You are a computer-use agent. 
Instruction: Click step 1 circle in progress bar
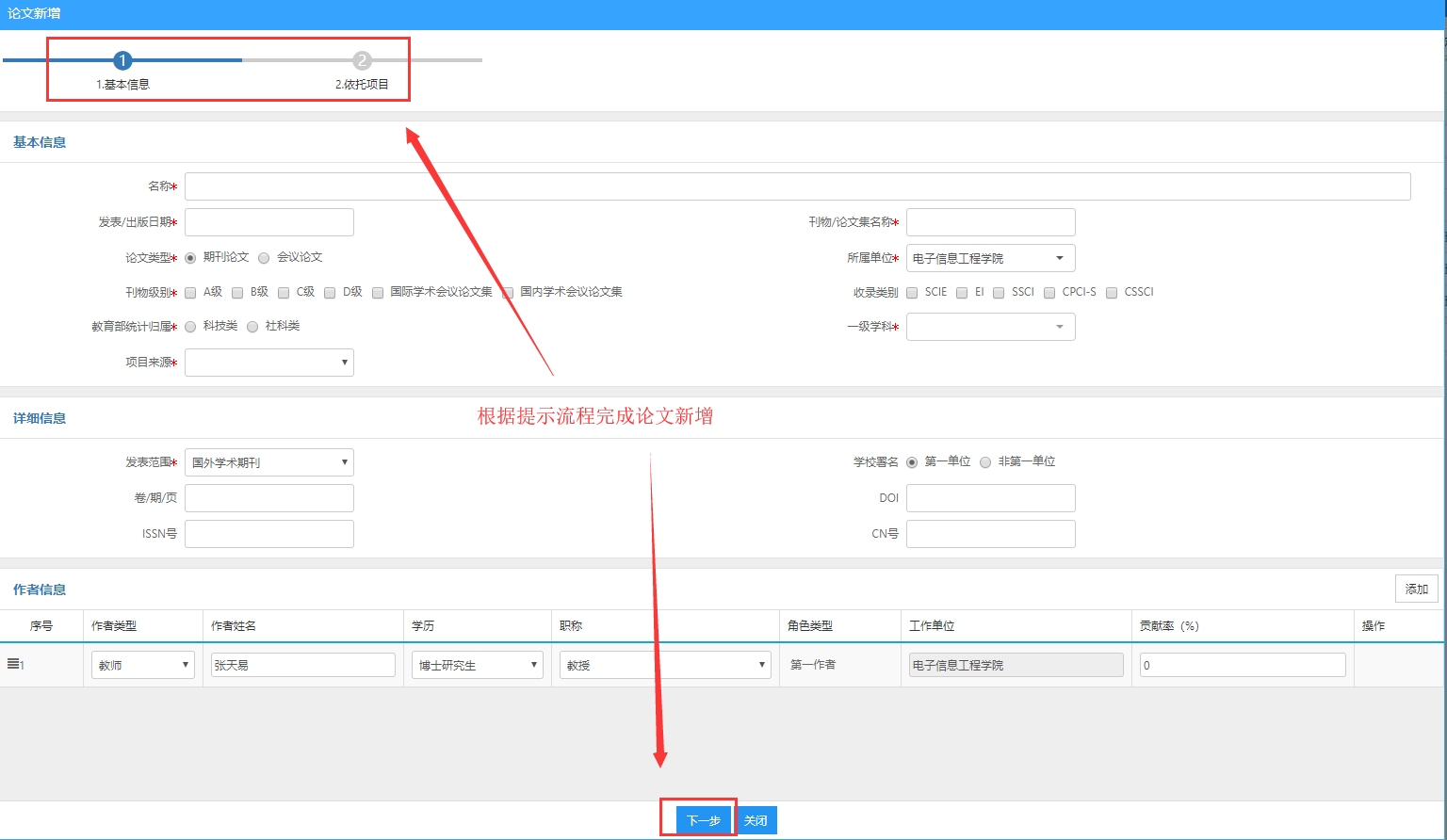[x=122, y=61]
